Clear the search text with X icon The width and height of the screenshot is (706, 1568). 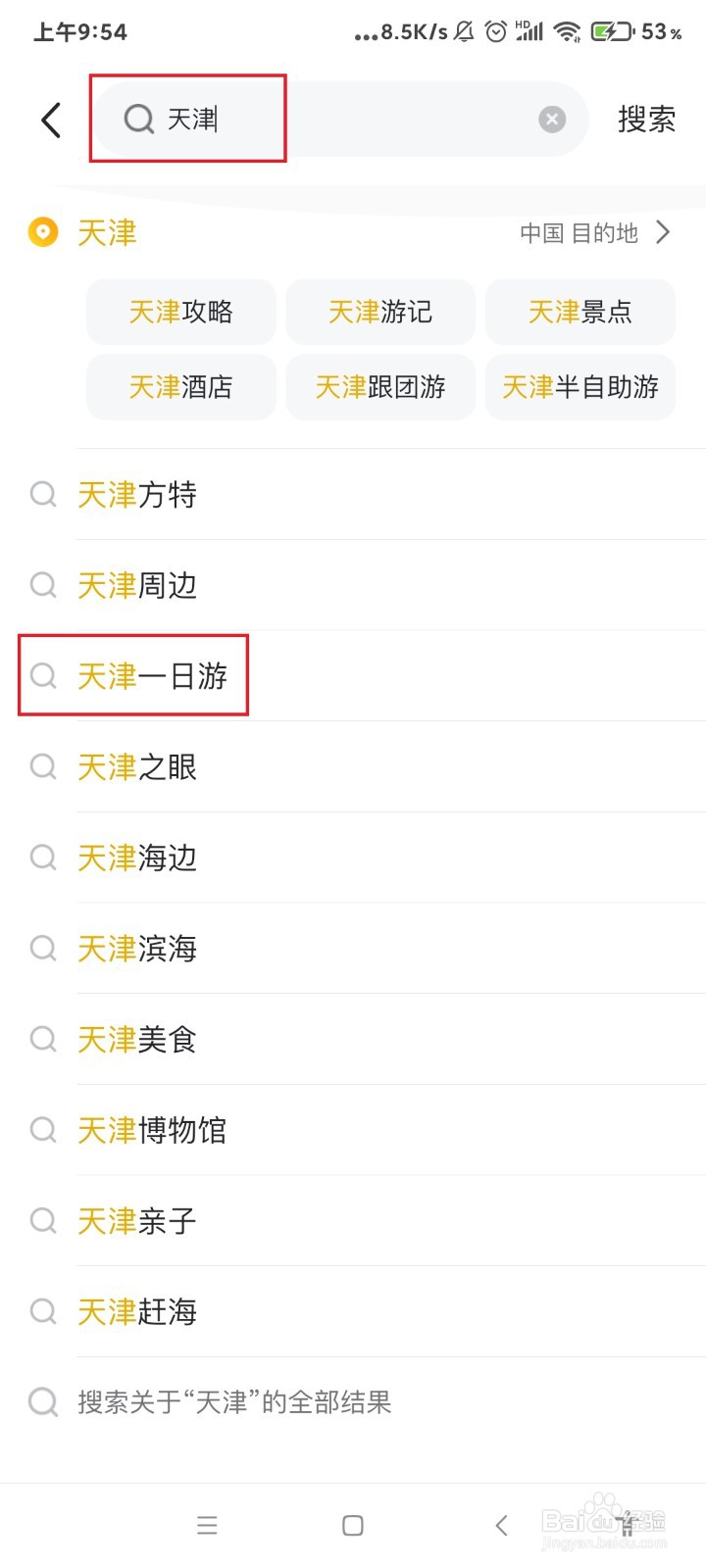pyautogui.click(x=552, y=120)
